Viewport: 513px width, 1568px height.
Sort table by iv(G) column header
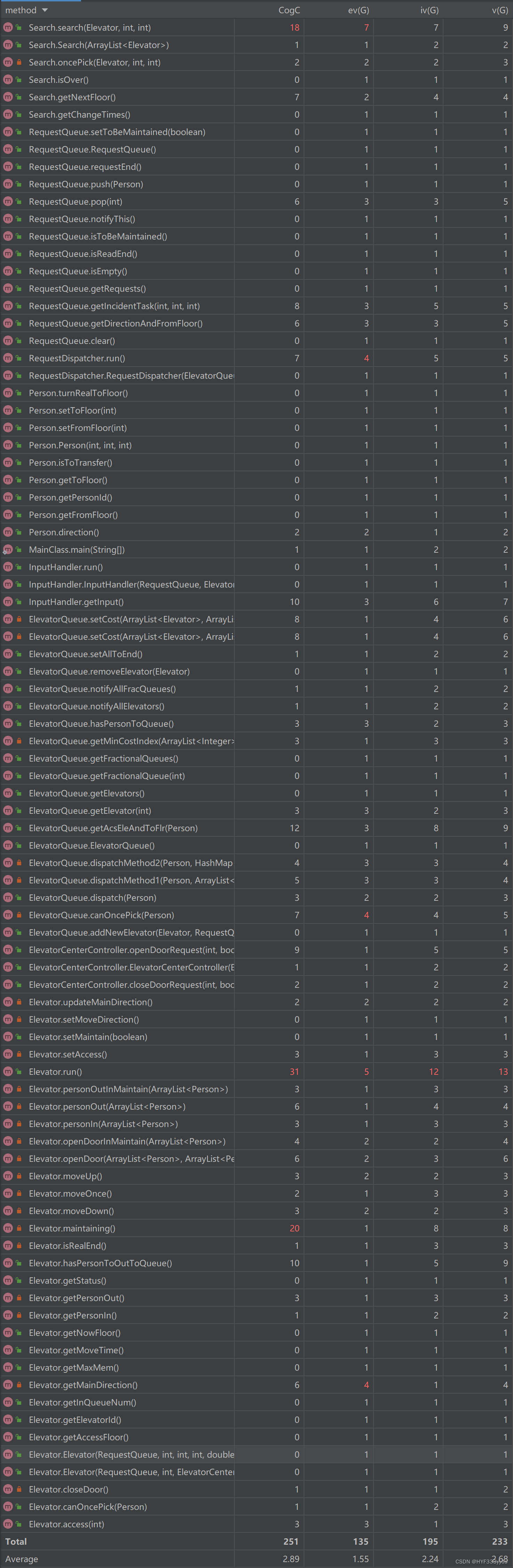[x=429, y=10]
